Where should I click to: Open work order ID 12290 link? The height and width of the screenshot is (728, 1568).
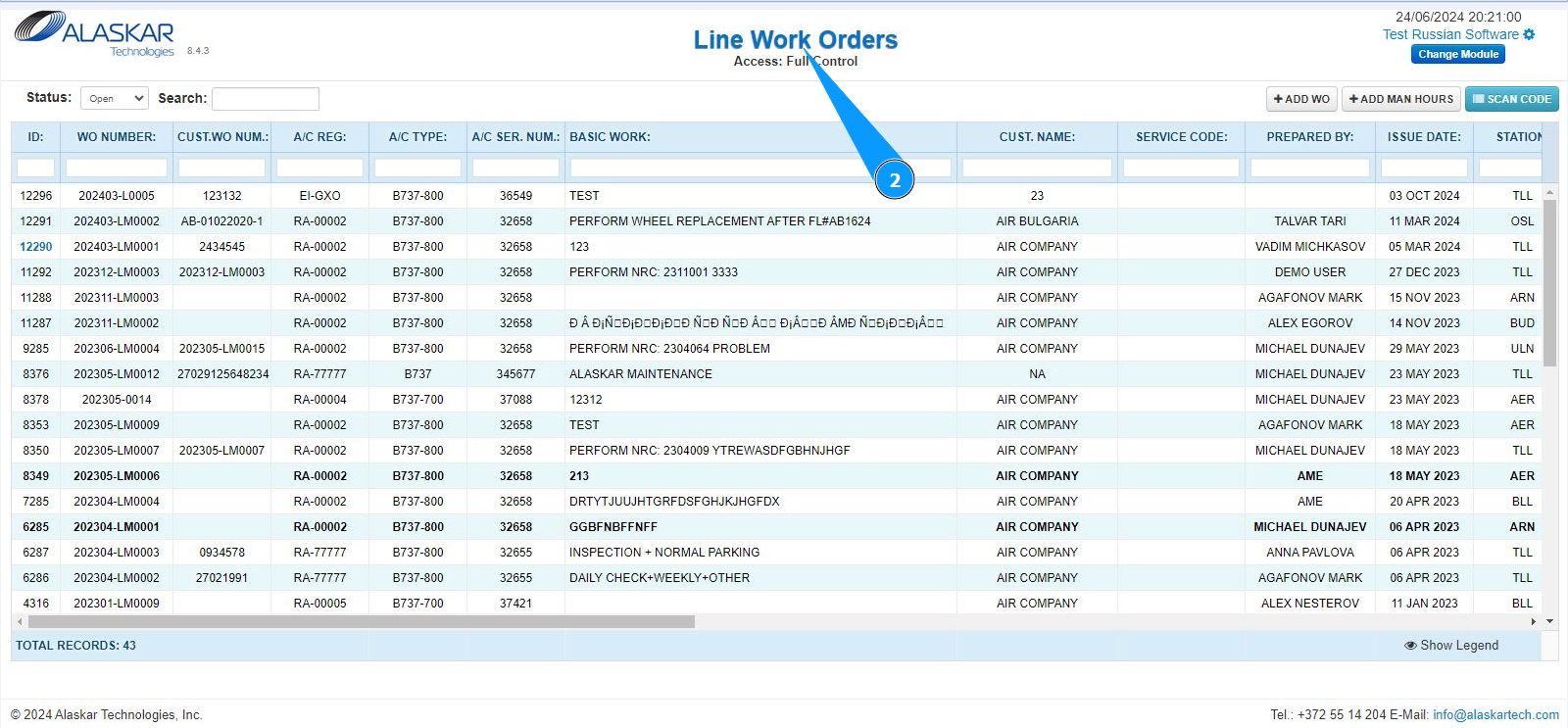(36, 247)
